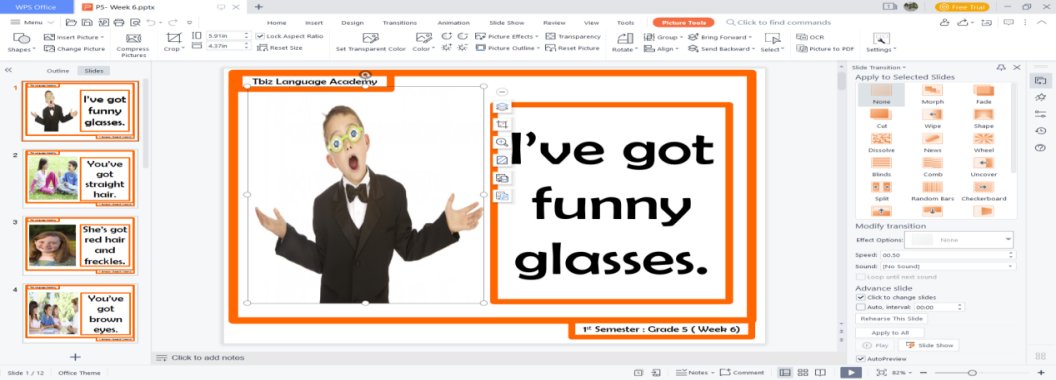This screenshot has width=1056, height=380.
Task: Click Transparency in ribbon
Action: coord(573,36)
